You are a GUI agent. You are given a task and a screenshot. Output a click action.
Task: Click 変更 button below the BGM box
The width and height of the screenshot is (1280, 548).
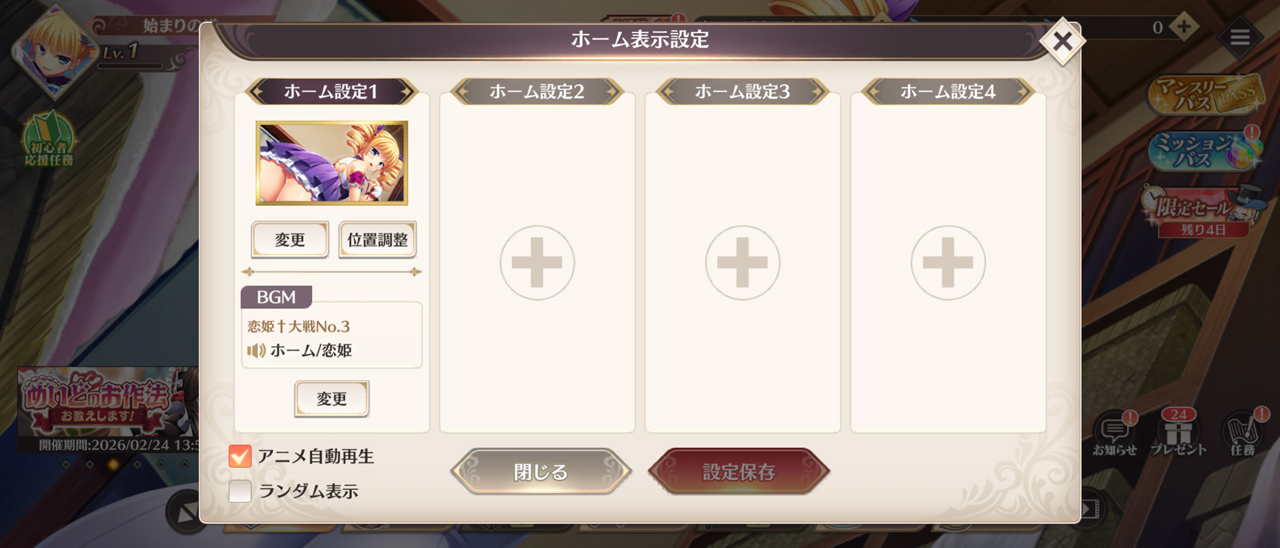pos(332,398)
